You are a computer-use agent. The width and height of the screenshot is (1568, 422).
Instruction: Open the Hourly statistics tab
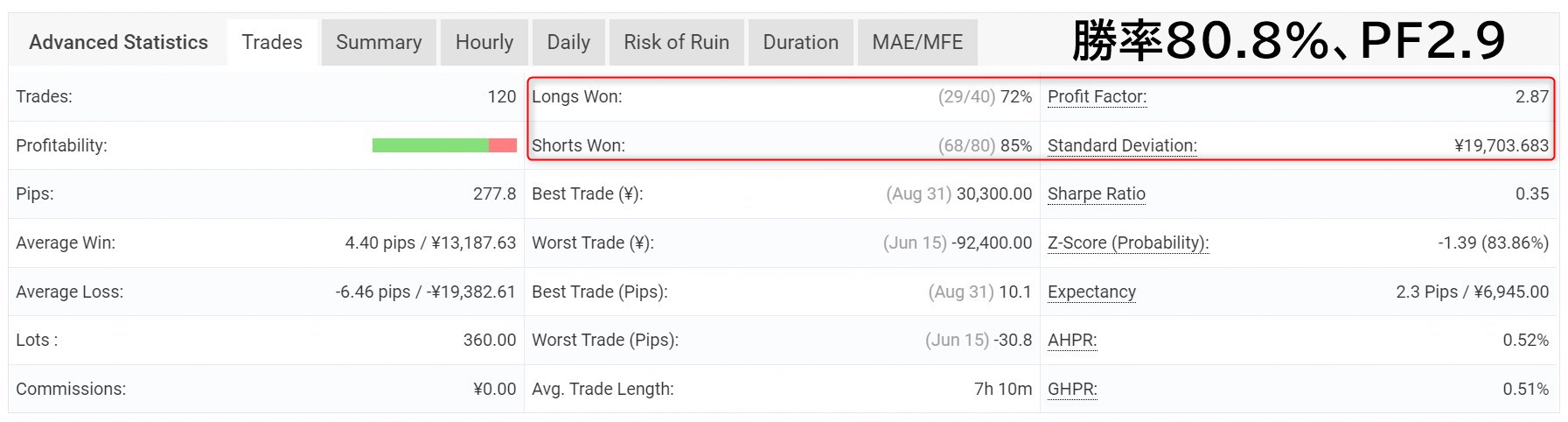point(484,42)
